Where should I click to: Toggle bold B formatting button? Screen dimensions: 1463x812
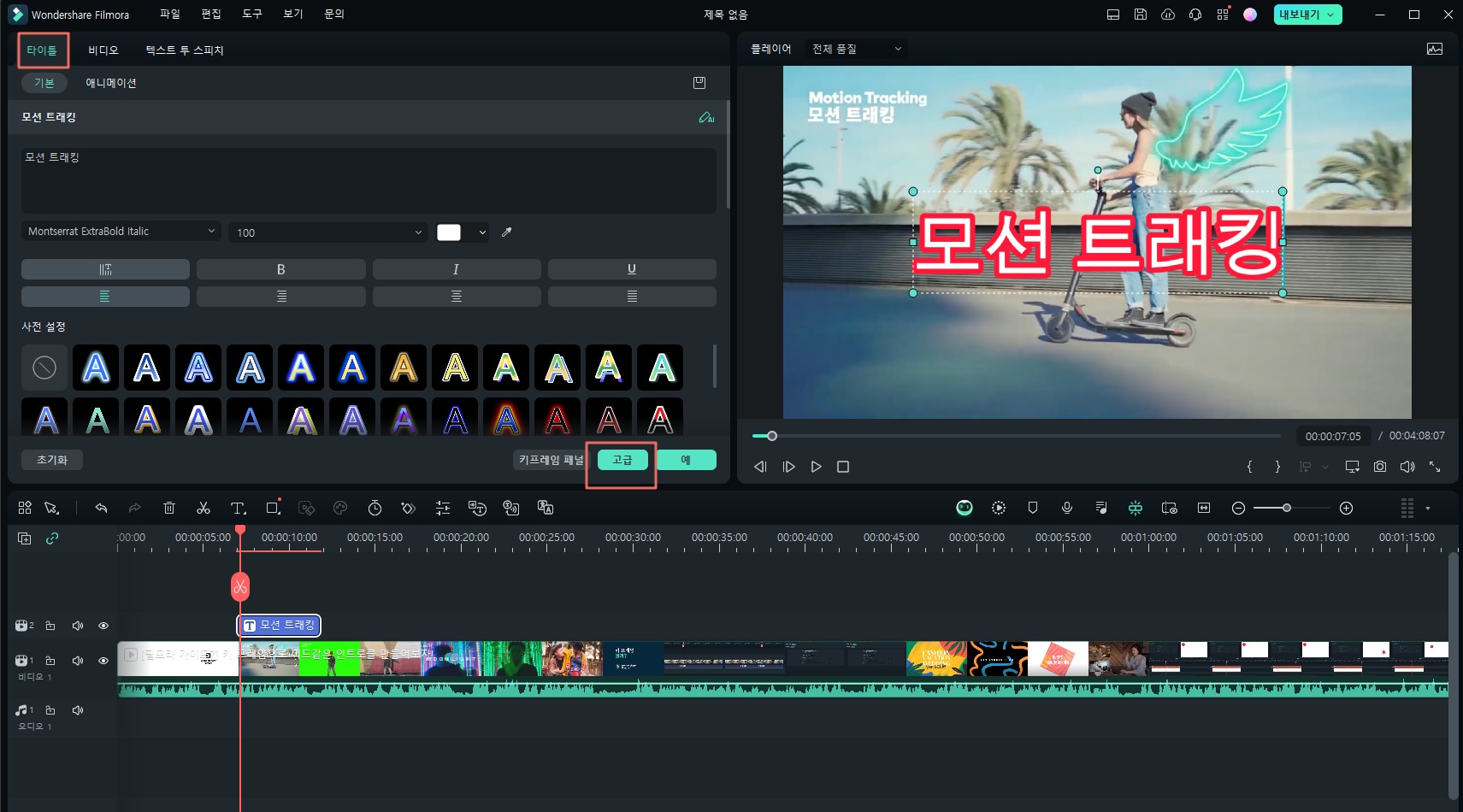[281, 269]
